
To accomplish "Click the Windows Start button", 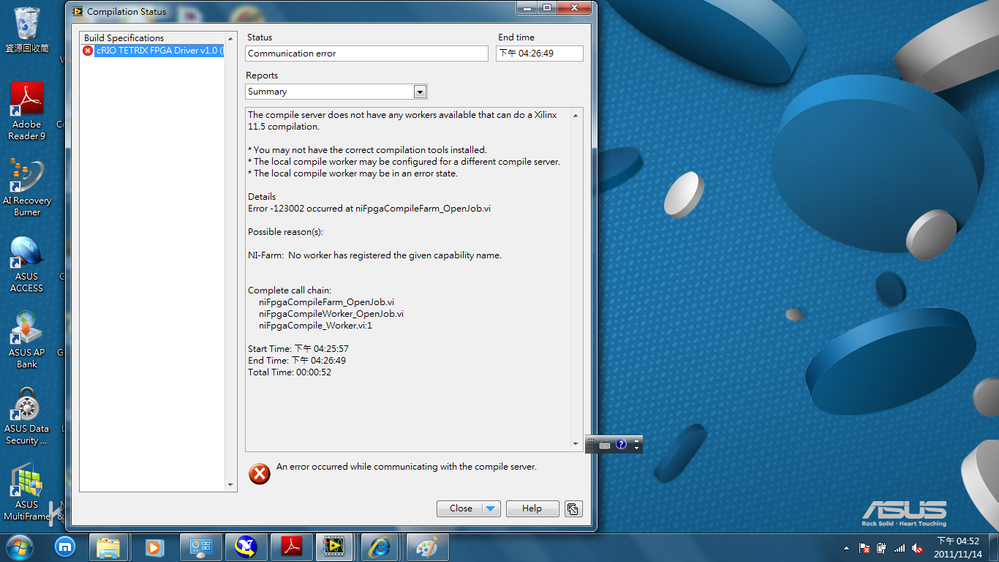I will coord(19,547).
